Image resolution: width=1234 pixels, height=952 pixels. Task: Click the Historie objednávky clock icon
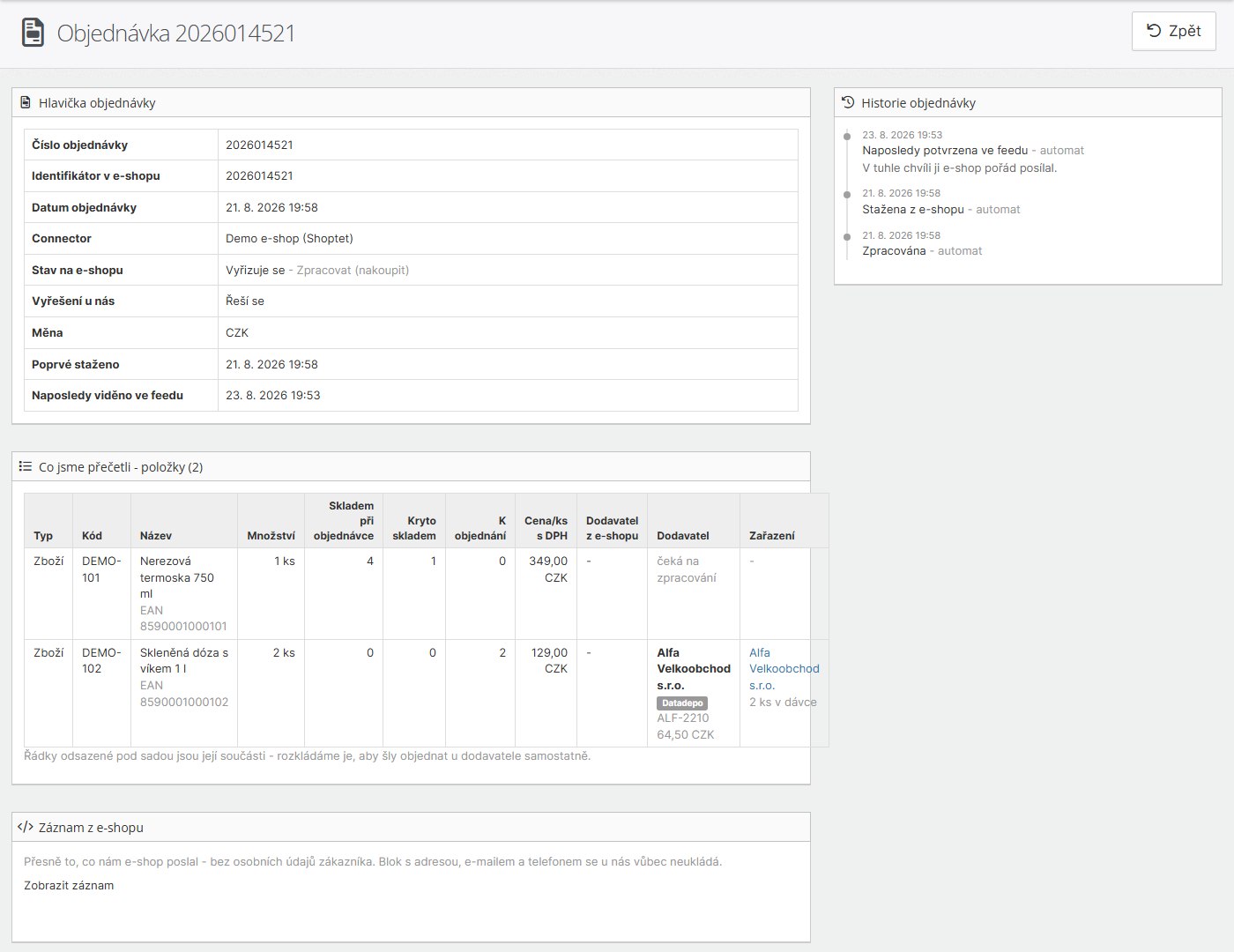tap(848, 102)
